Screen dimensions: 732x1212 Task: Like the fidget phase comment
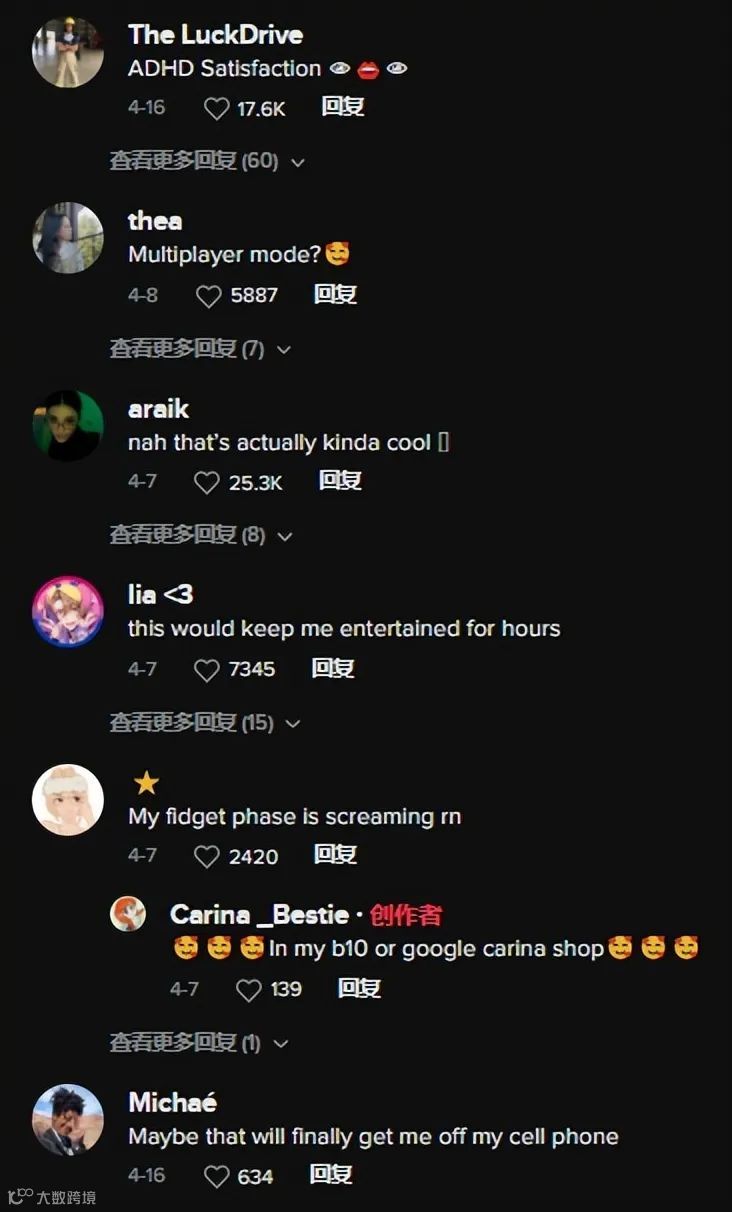coord(206,857)
